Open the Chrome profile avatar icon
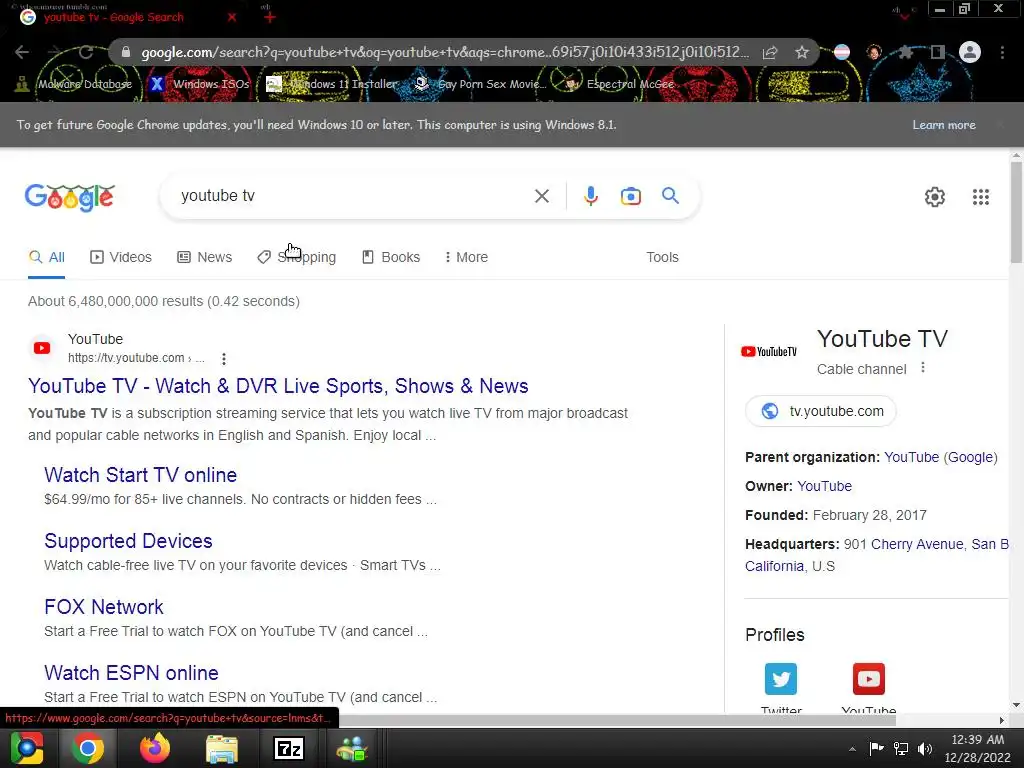 tap(970, 52)
